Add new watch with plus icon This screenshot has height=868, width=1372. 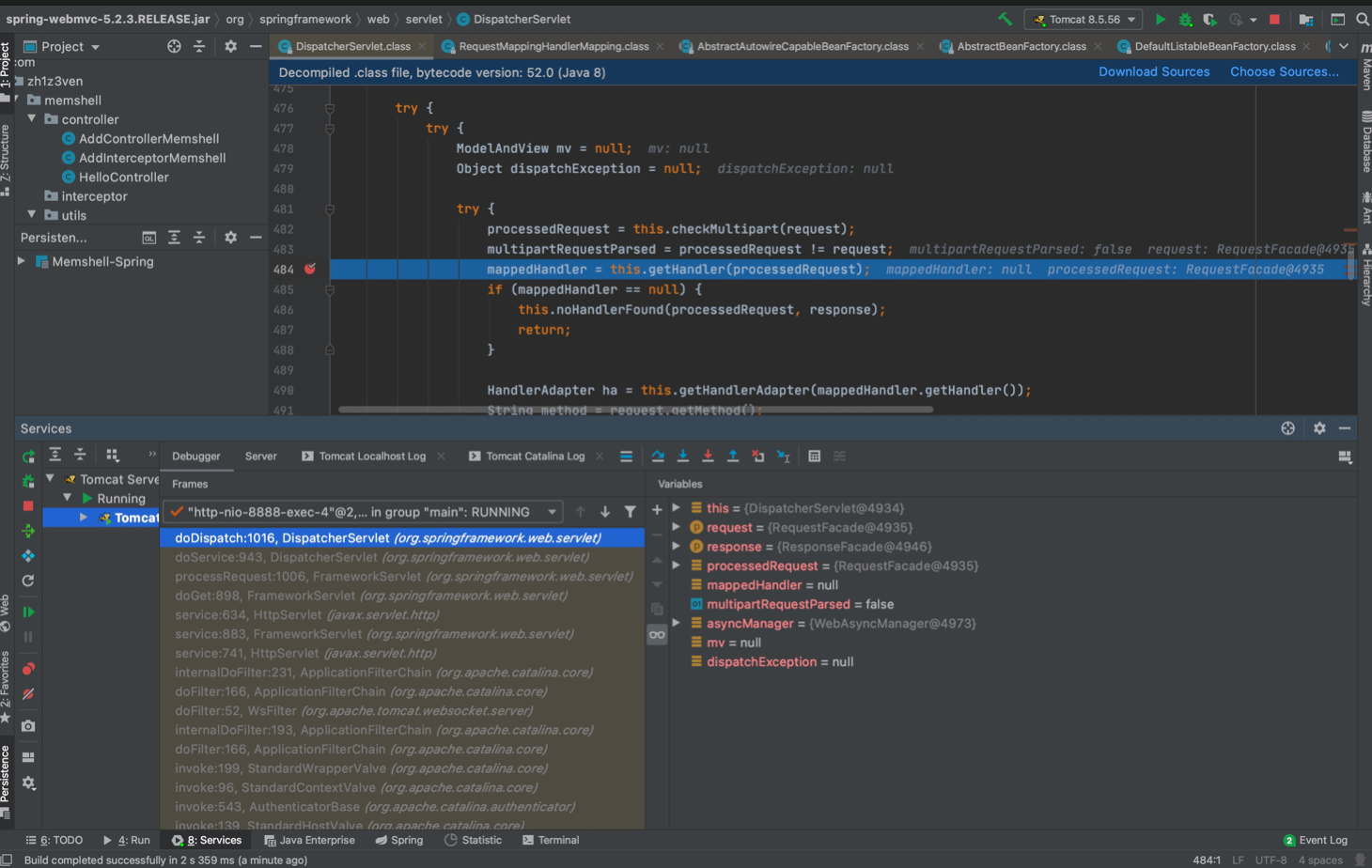657,511
